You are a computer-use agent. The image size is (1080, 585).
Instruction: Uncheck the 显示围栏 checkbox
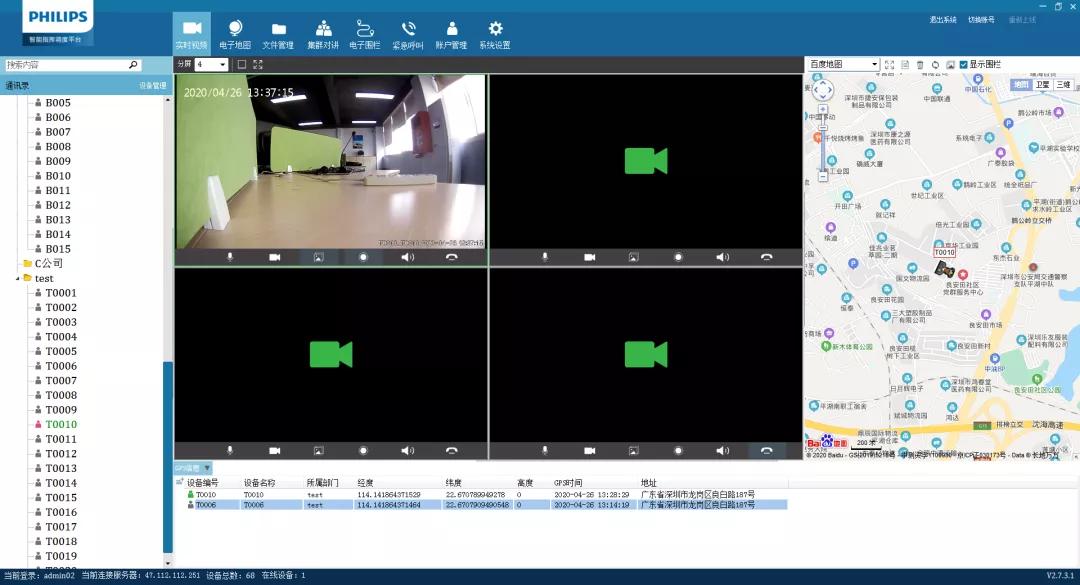click(x=963, y=65)
